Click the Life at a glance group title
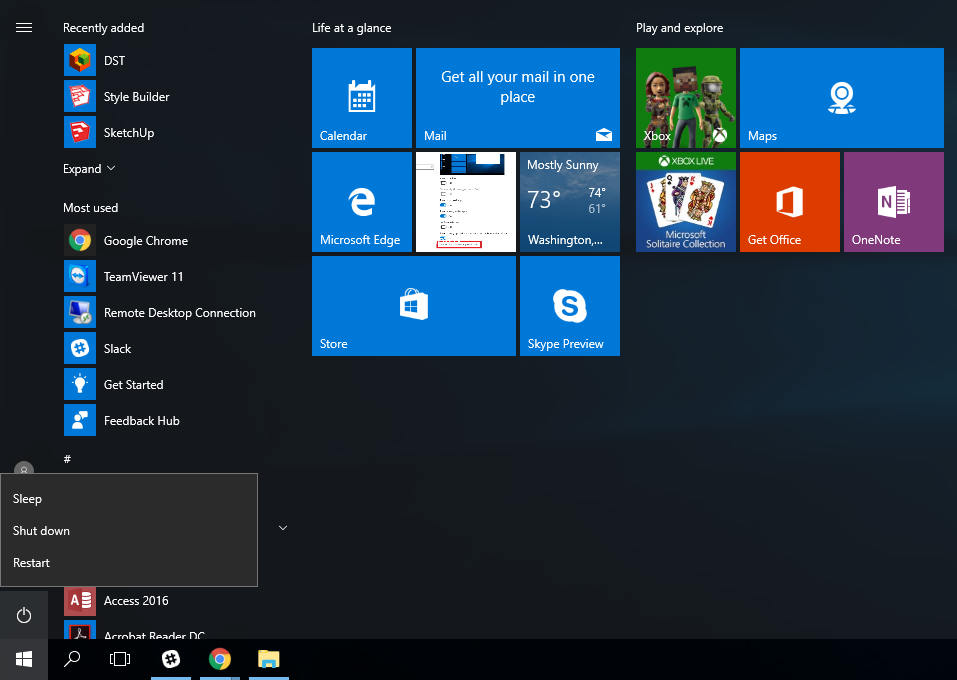This screenshot has width=957, height=680. click(352, 27)
